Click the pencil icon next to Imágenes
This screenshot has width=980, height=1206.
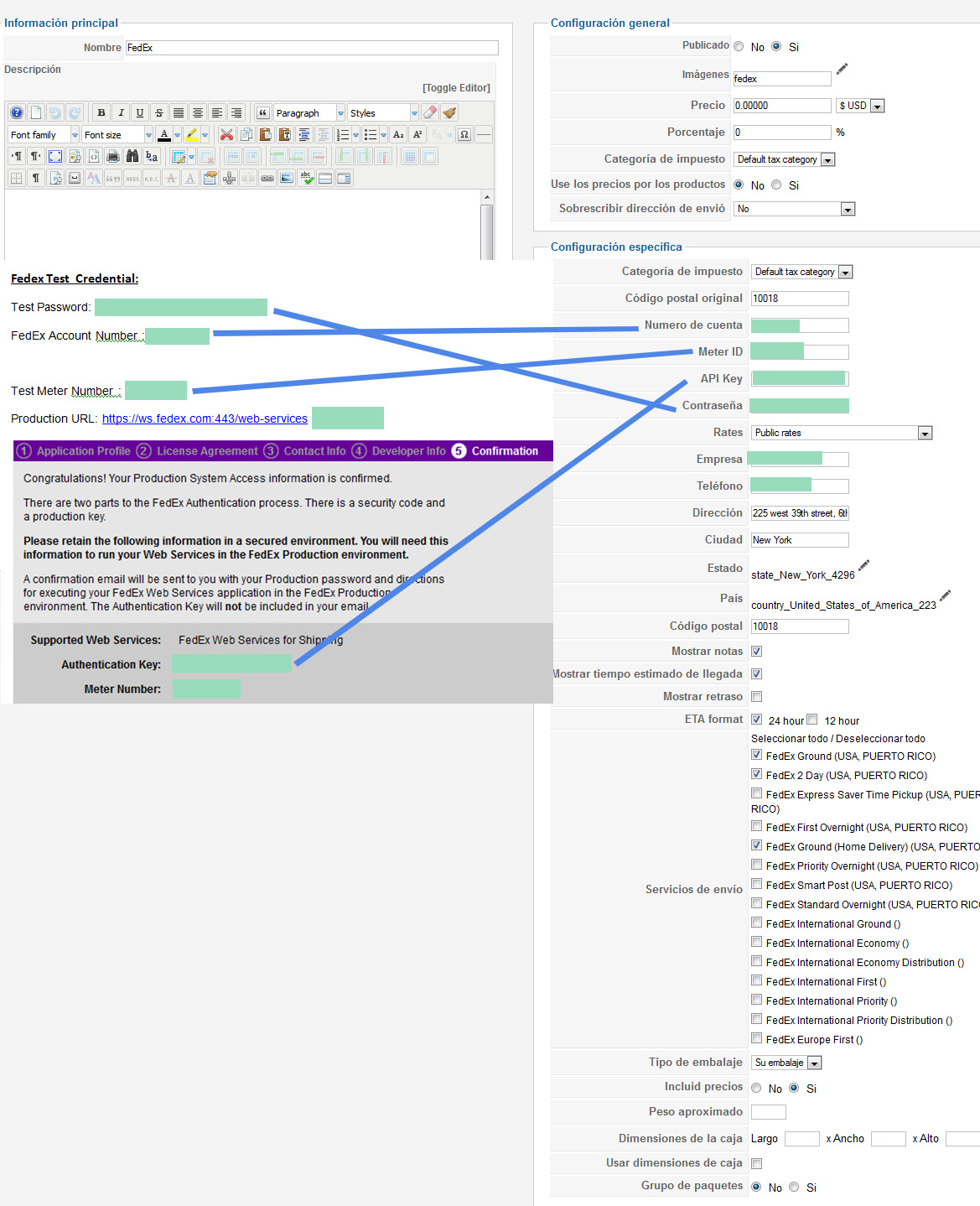coord(842,69)
